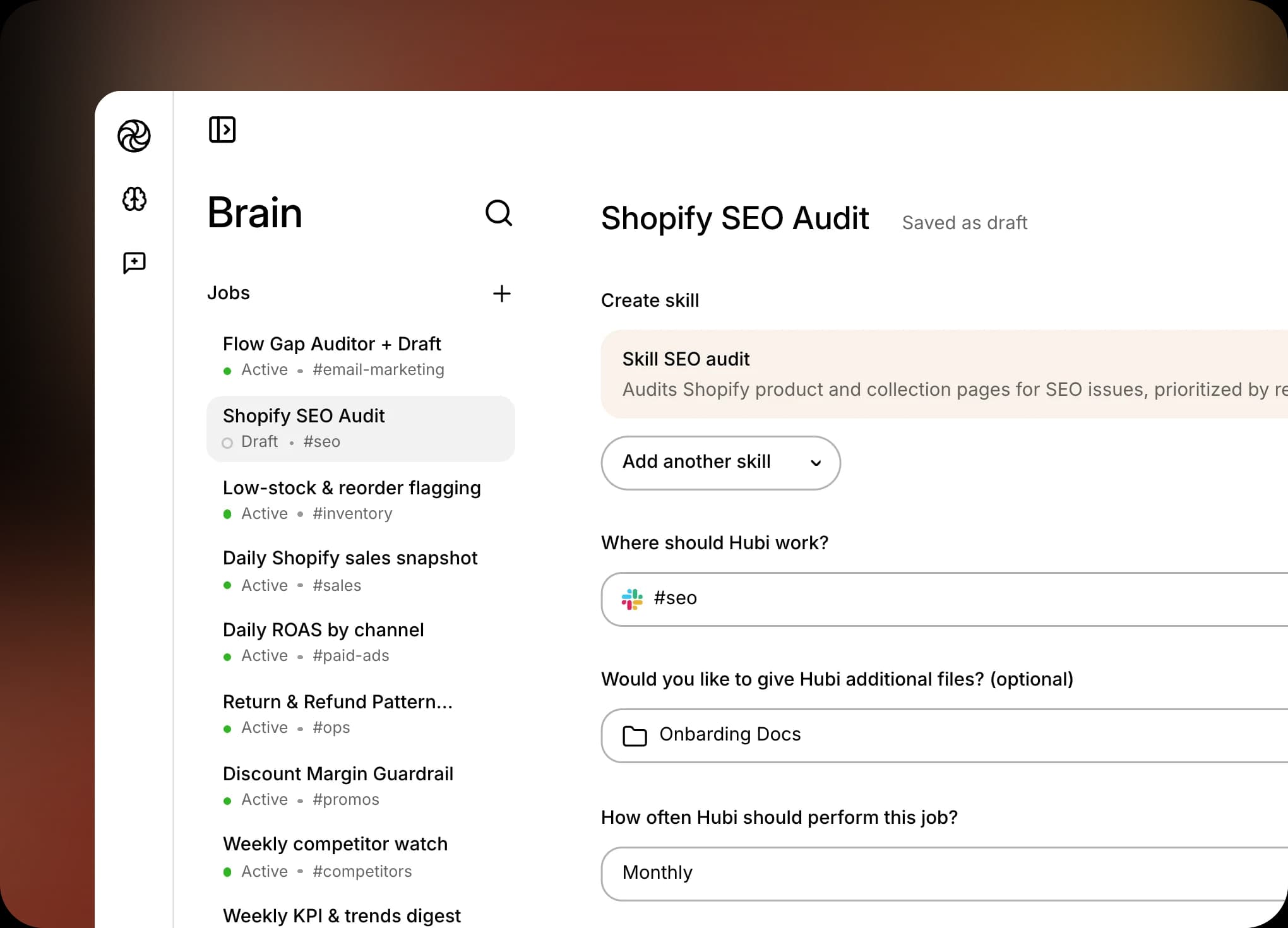Viewport: 1288px width, 928px height.
Task: Click the Where should Hubi work? label
Action: coord(714,543)
